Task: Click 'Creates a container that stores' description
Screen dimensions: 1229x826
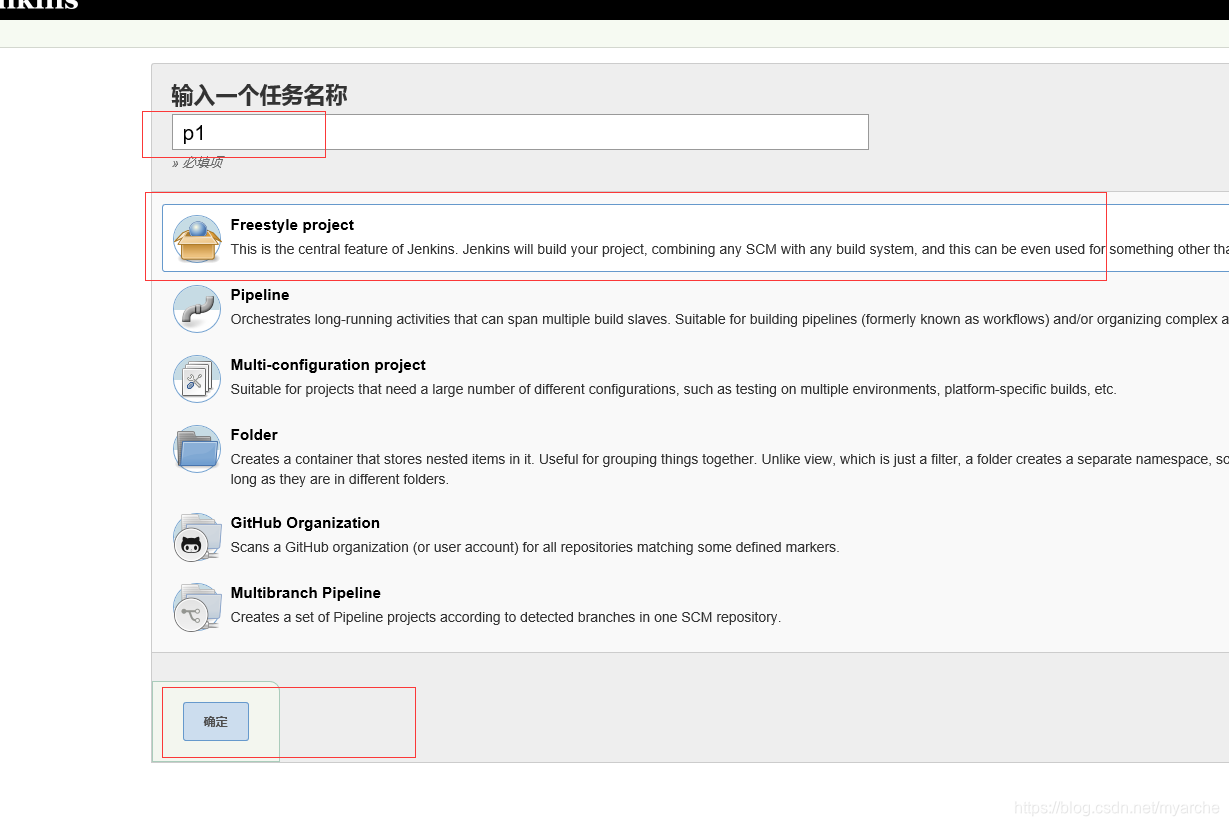Action: pyautogui.click(x=729, y=469)
